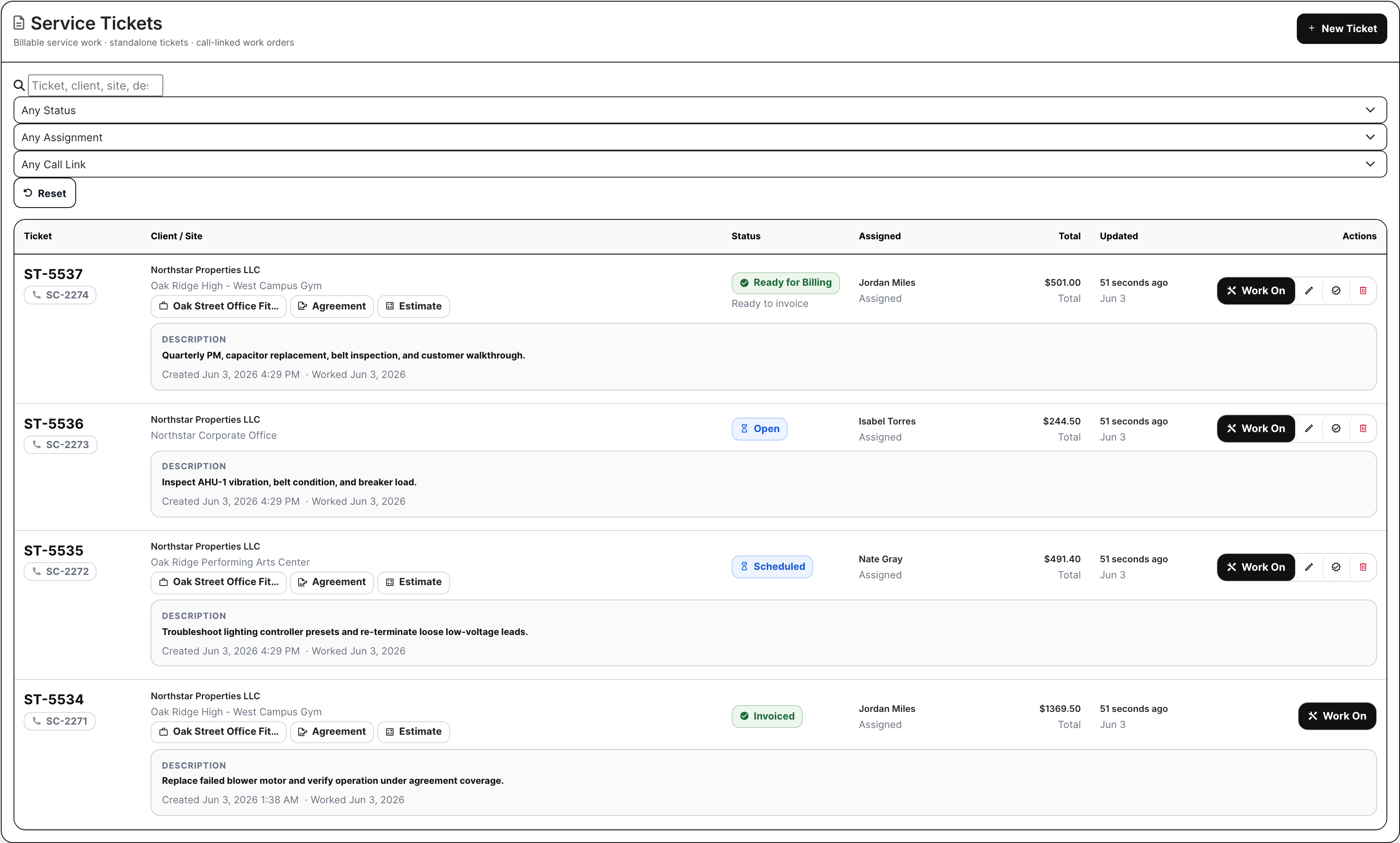This screenshot has width=1400, height=843.
Task: Open linked call SC-2272
Action: coord(60,572)
